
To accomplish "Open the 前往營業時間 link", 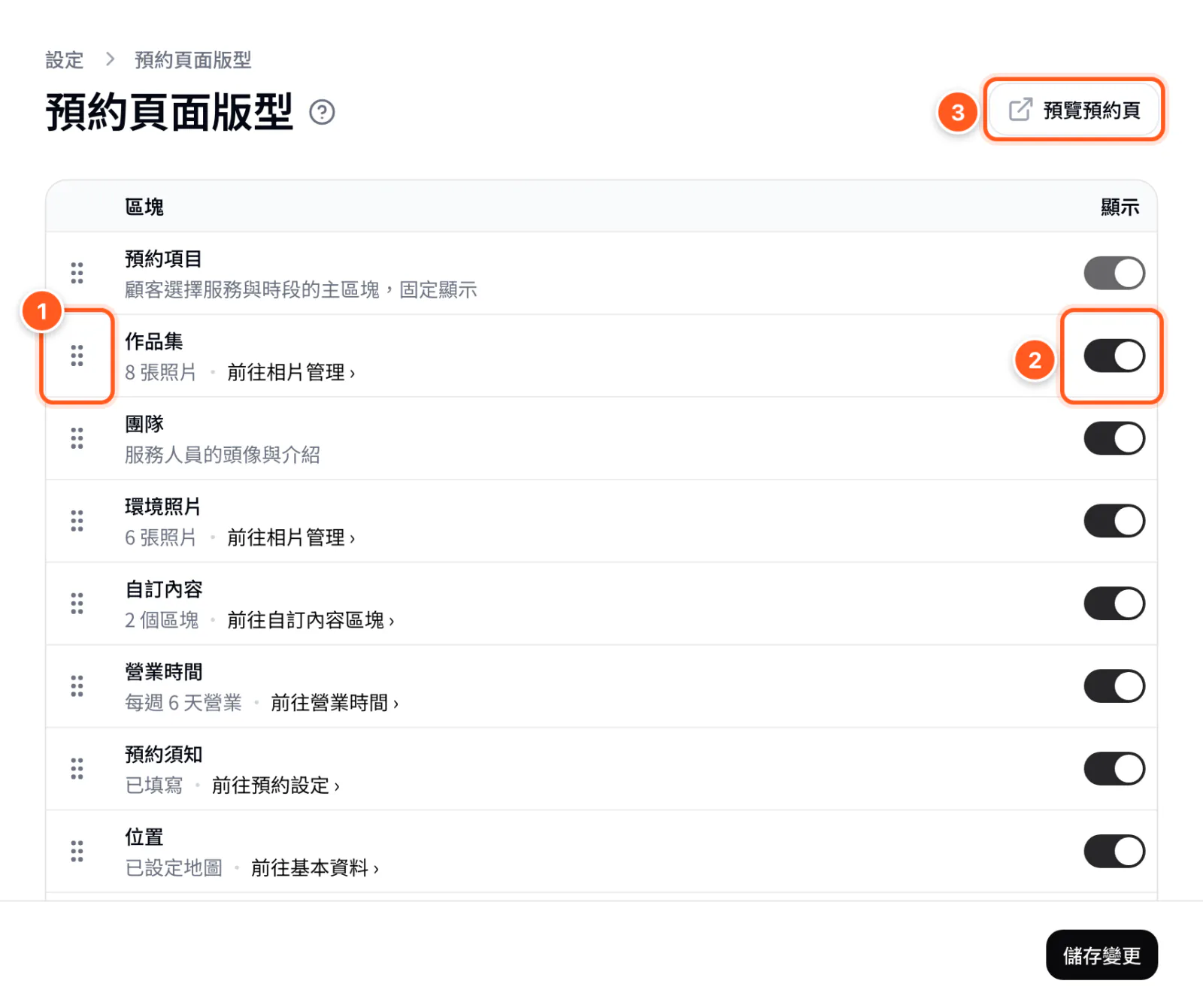I will (335, 703).
